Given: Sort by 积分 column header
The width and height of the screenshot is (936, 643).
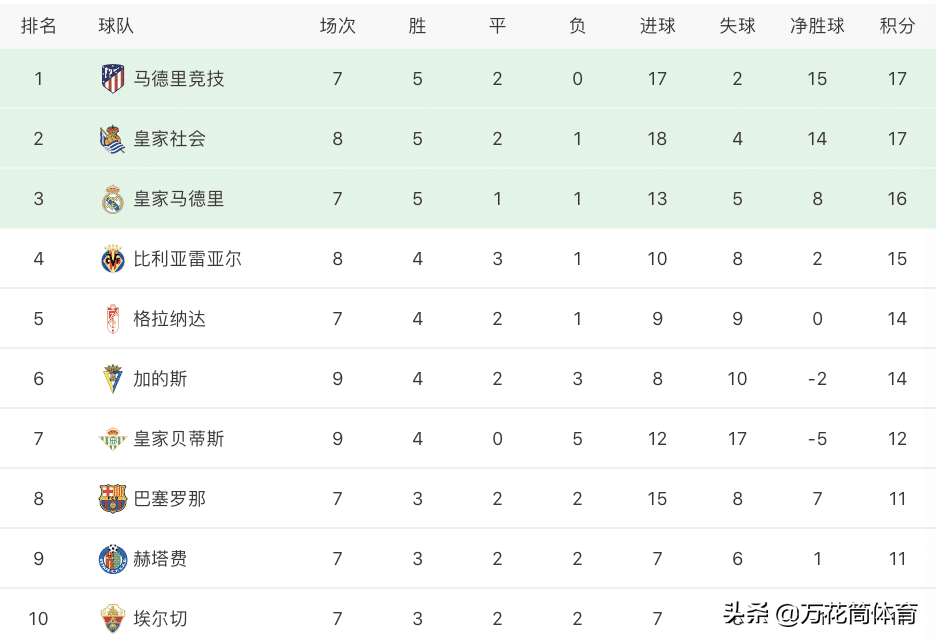Looking at the screenshot, I should [x=897, y=26].
